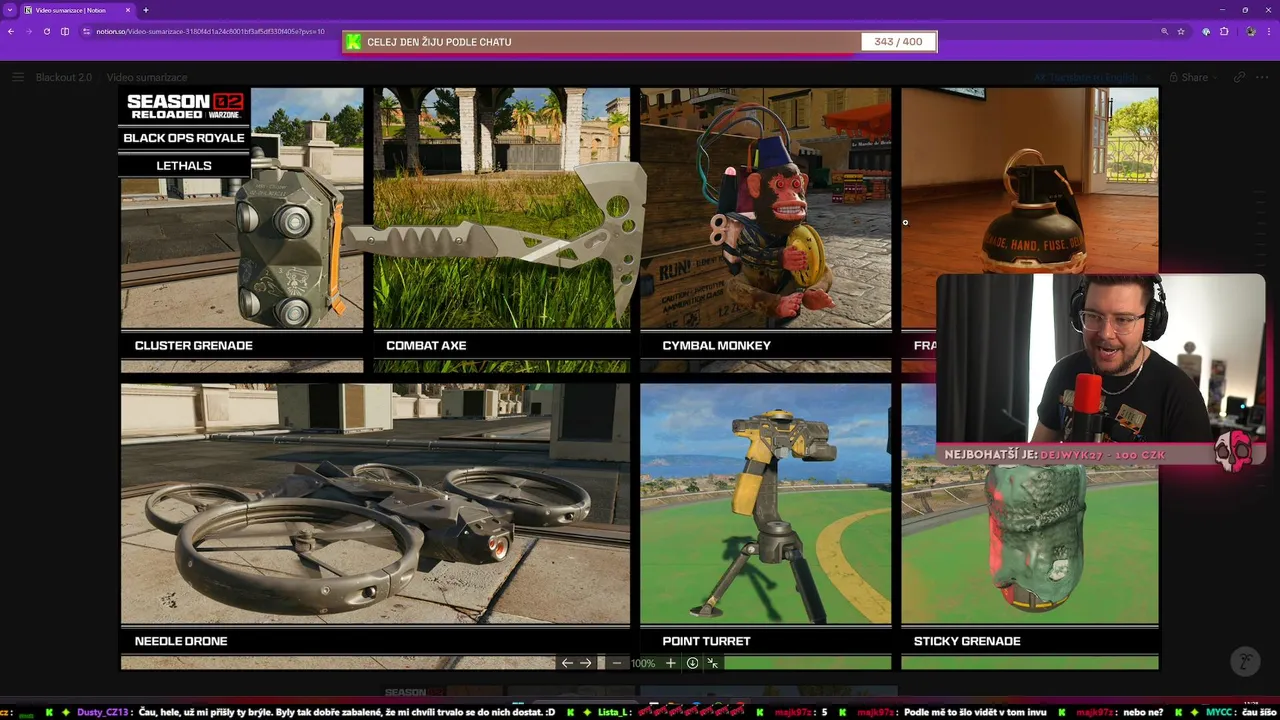This screenshot has height=720, width=1280.
Task: Click the BLACK OPS ROYALE label
Action: pyautogui.click(x=184, y=138)
